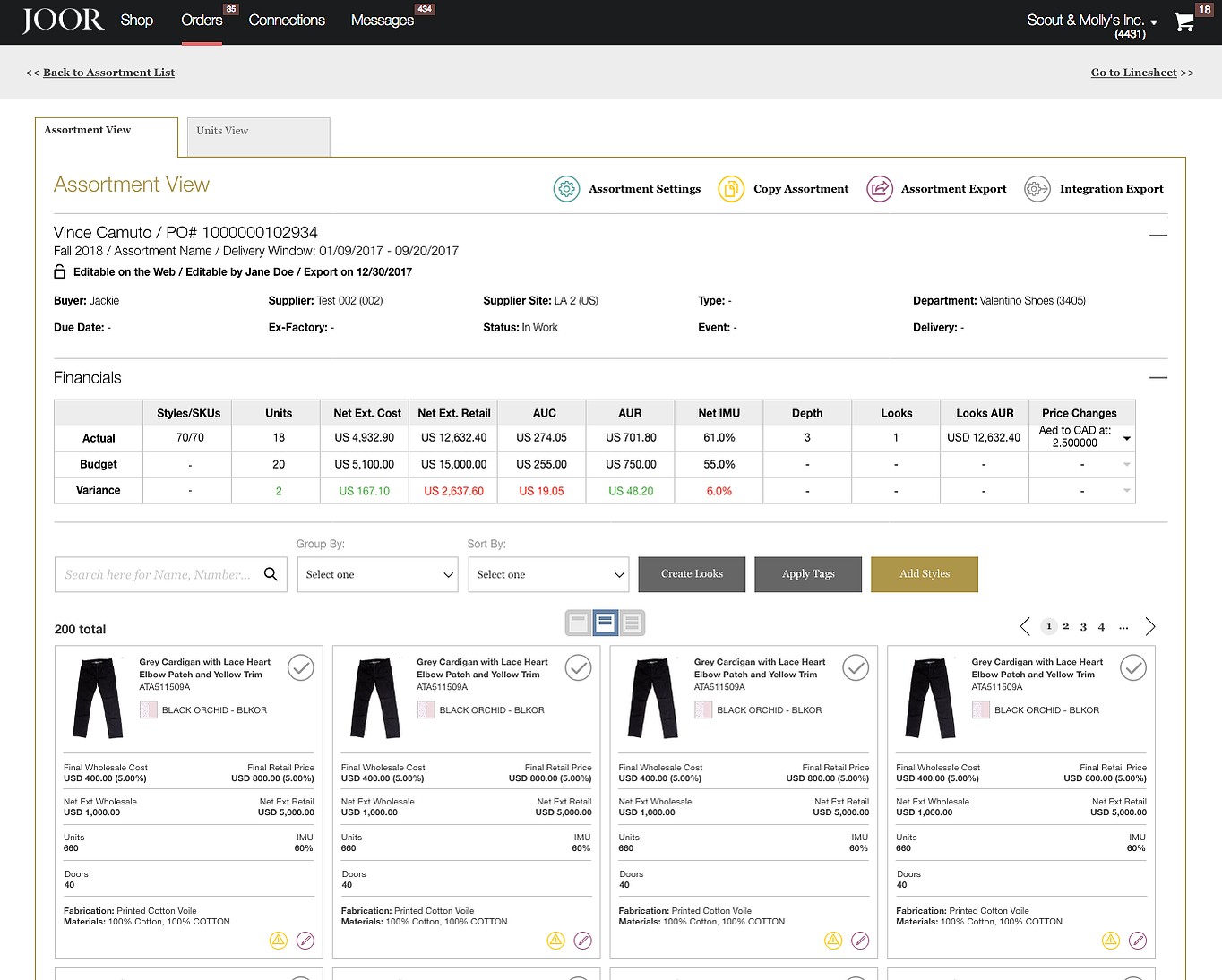
Task: Open the Shop menu
Action: 137,20
